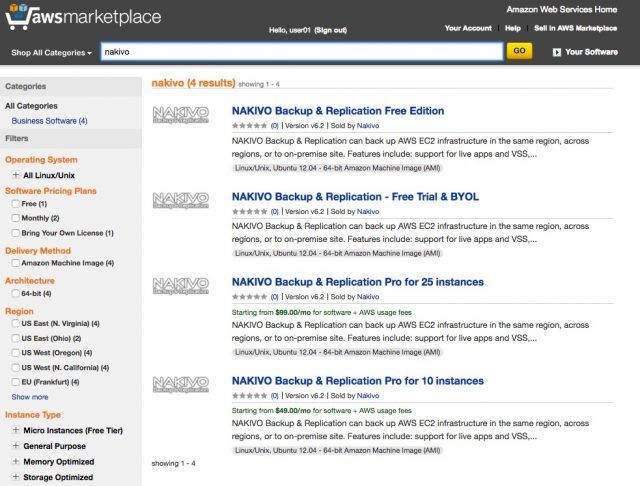Expand Storage Optimized instance types

pos(16,477)
